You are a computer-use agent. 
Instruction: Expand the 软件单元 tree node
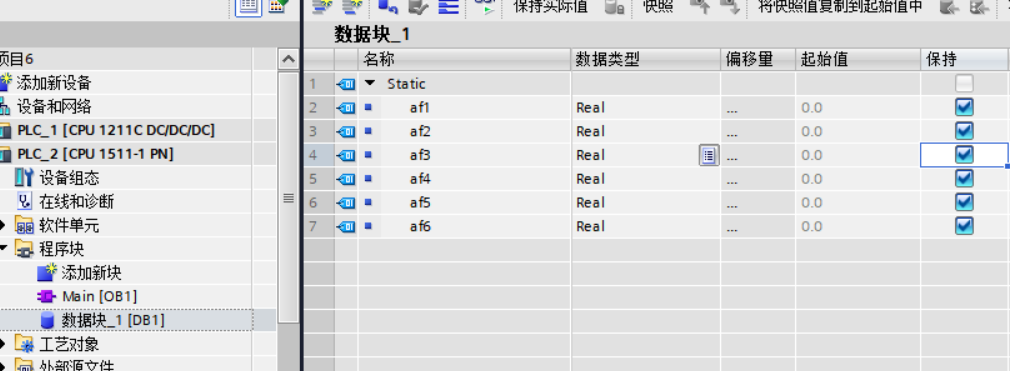(x=3, y=225)
